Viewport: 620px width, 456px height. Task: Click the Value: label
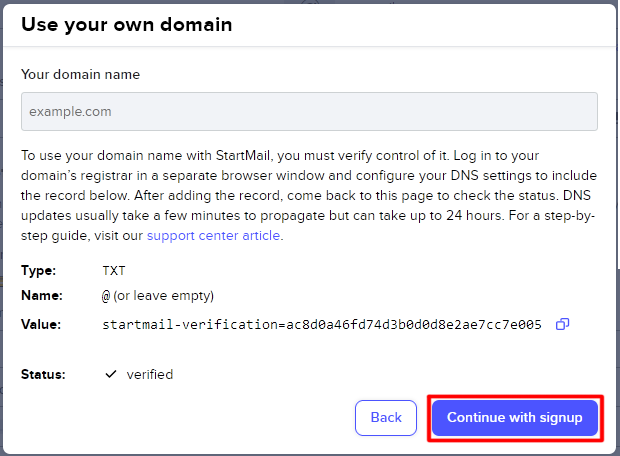[41, 324]
